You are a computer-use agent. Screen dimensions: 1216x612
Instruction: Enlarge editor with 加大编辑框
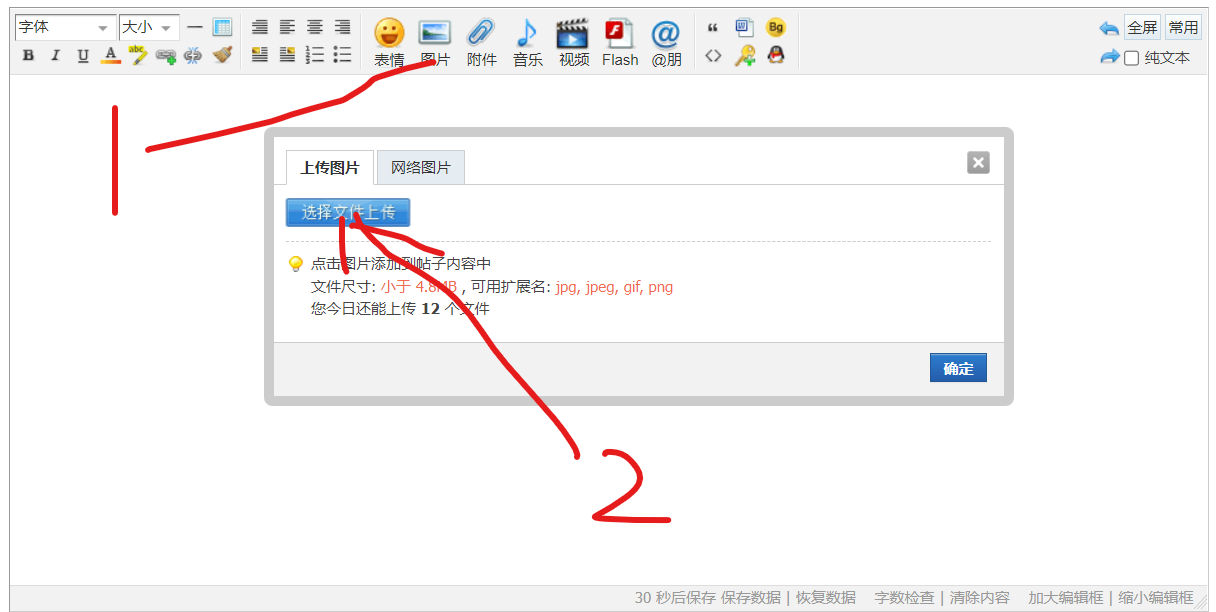point(1066,597)
